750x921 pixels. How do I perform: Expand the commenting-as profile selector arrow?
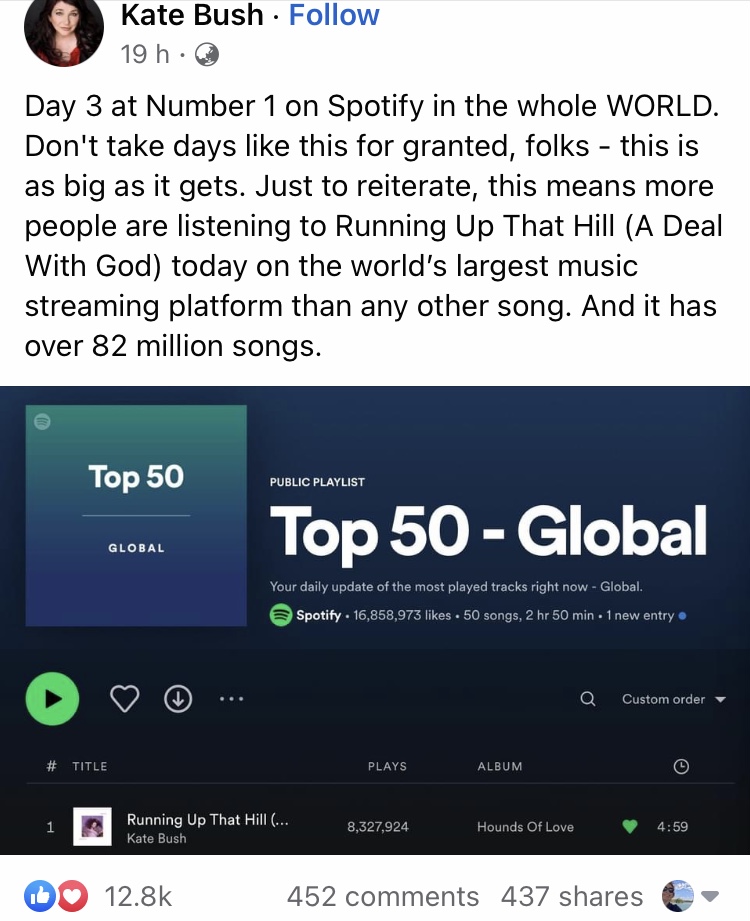point(712,896)
